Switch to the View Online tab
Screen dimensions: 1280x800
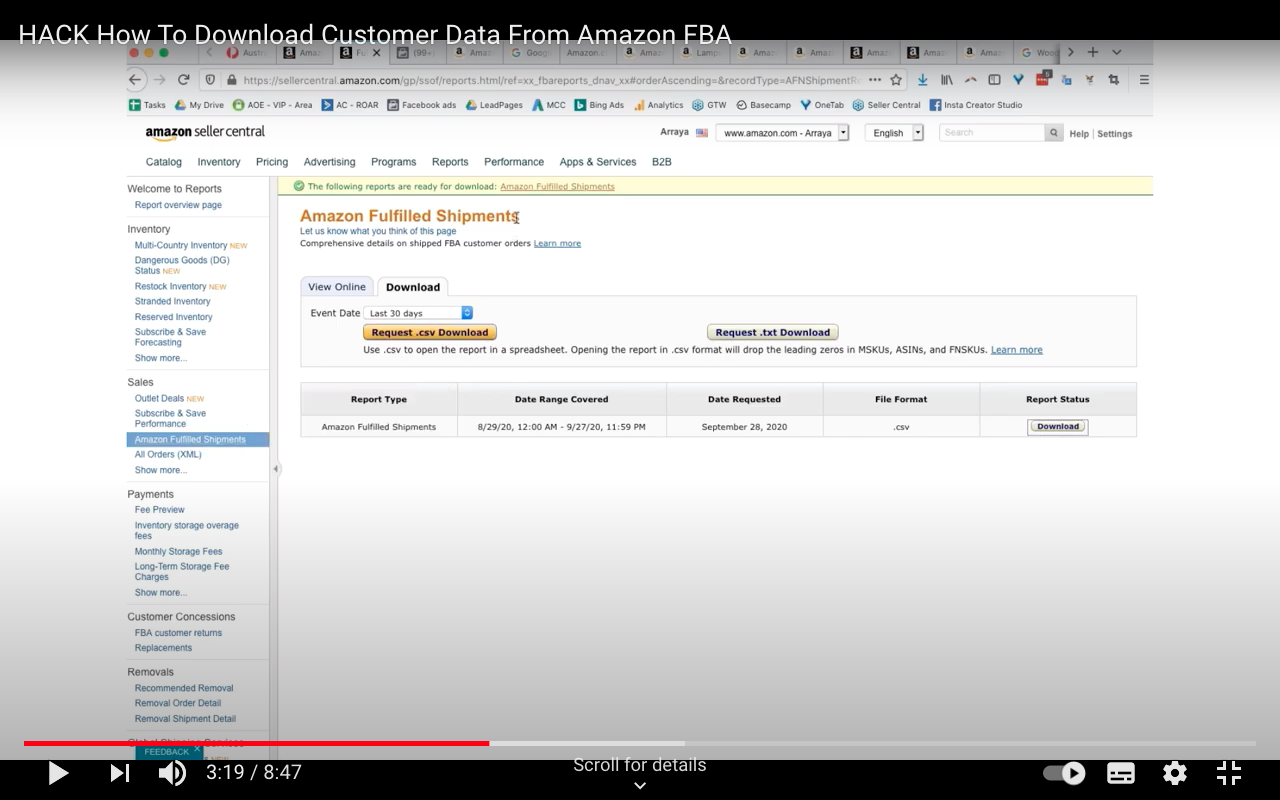click(337, 287)
